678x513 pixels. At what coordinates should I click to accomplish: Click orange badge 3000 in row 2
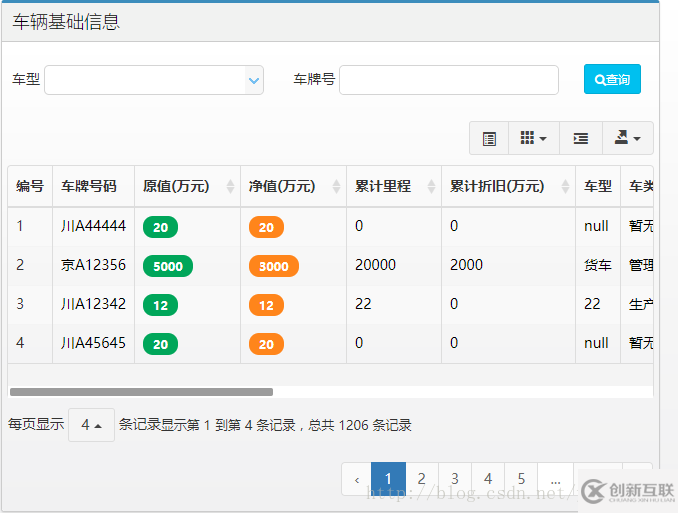click(273, 266)
